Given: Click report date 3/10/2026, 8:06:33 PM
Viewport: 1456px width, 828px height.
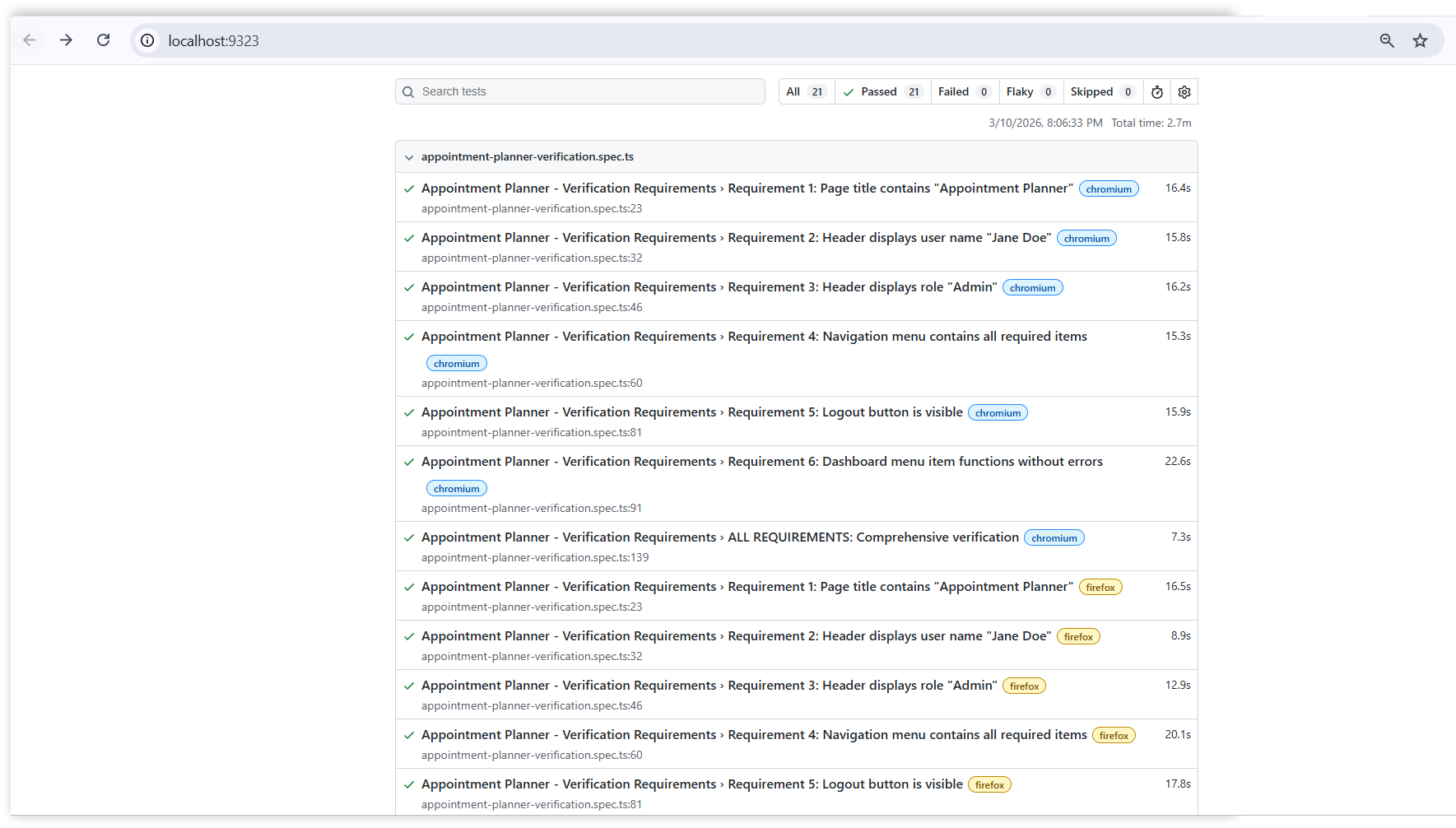Looking at the screenshot, I should [x=1045, y=123].
